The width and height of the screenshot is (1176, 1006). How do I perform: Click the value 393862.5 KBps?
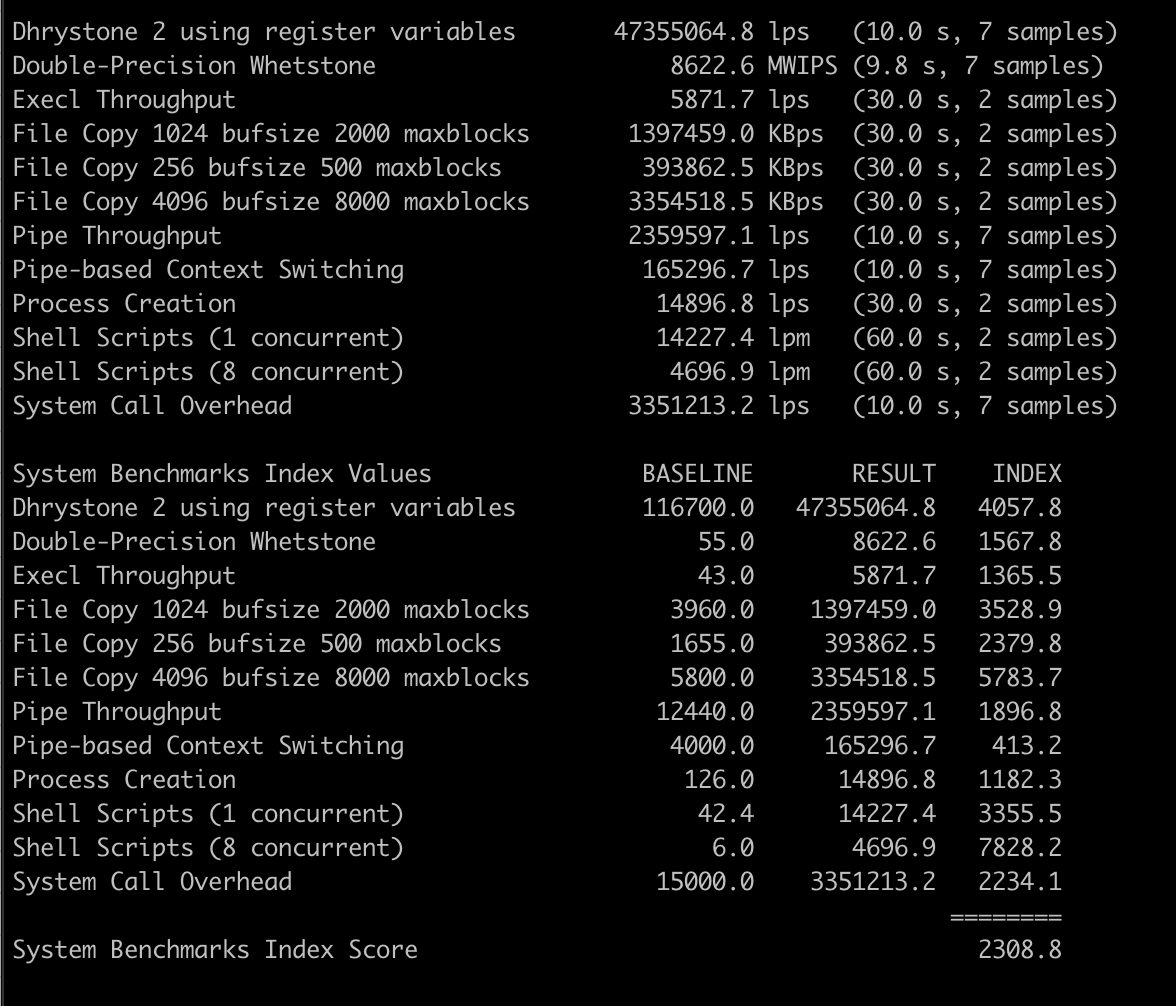(732, 167)
